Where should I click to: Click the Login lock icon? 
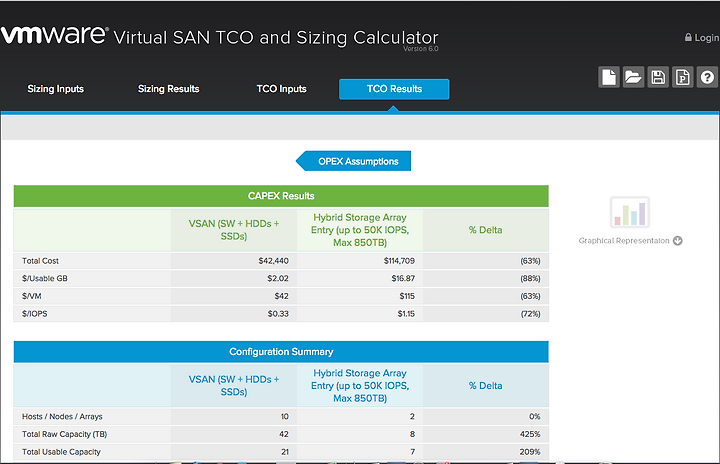pyautogui.click(x=688, y=37)
